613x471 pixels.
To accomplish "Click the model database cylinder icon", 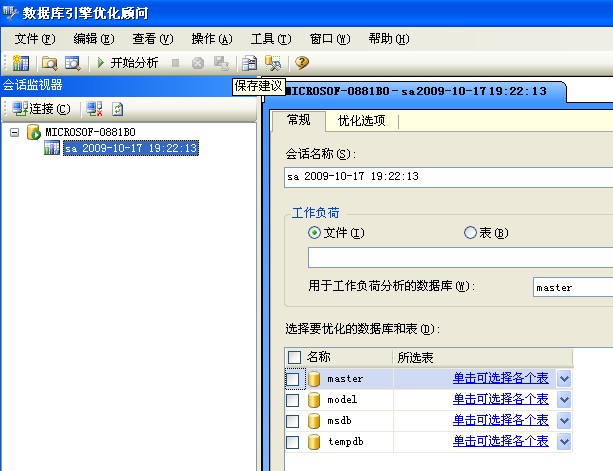I will [314, 400].
